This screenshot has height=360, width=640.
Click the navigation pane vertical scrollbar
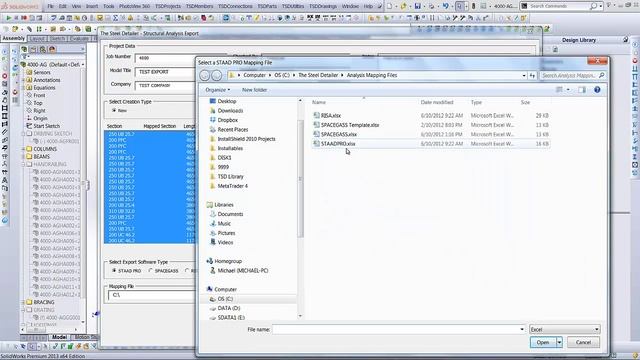pyautogui.click(x=300, y=180)
